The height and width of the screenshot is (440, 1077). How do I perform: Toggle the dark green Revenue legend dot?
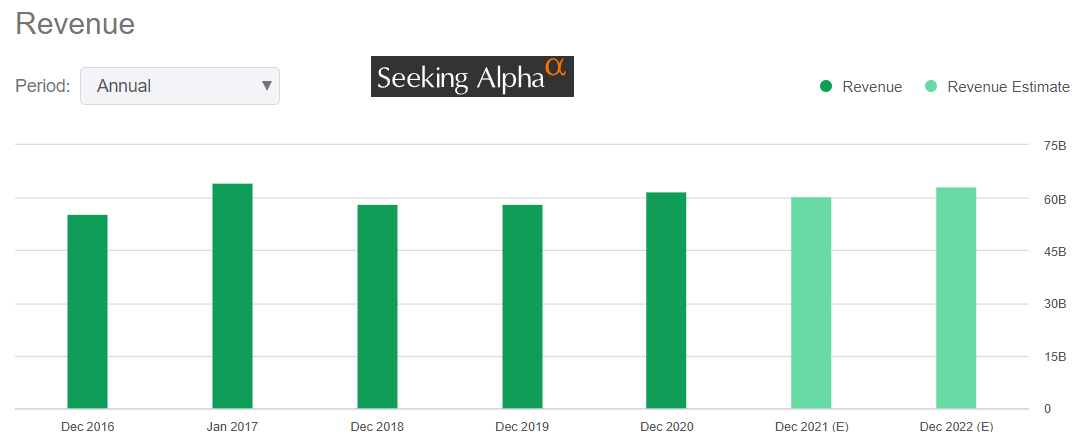click(x=826, y=87)
